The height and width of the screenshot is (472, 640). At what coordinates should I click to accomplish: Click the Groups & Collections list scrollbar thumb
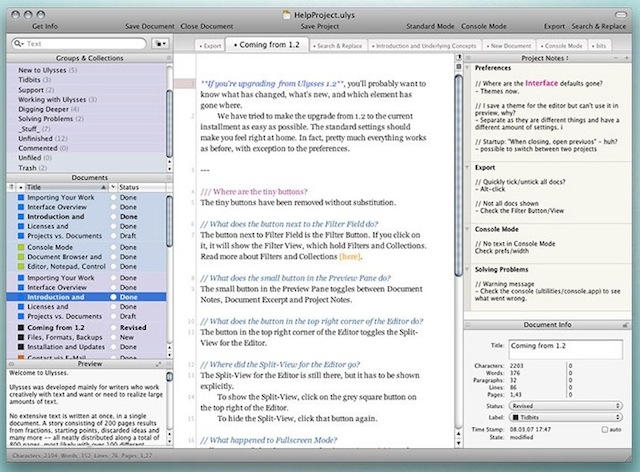169,123
